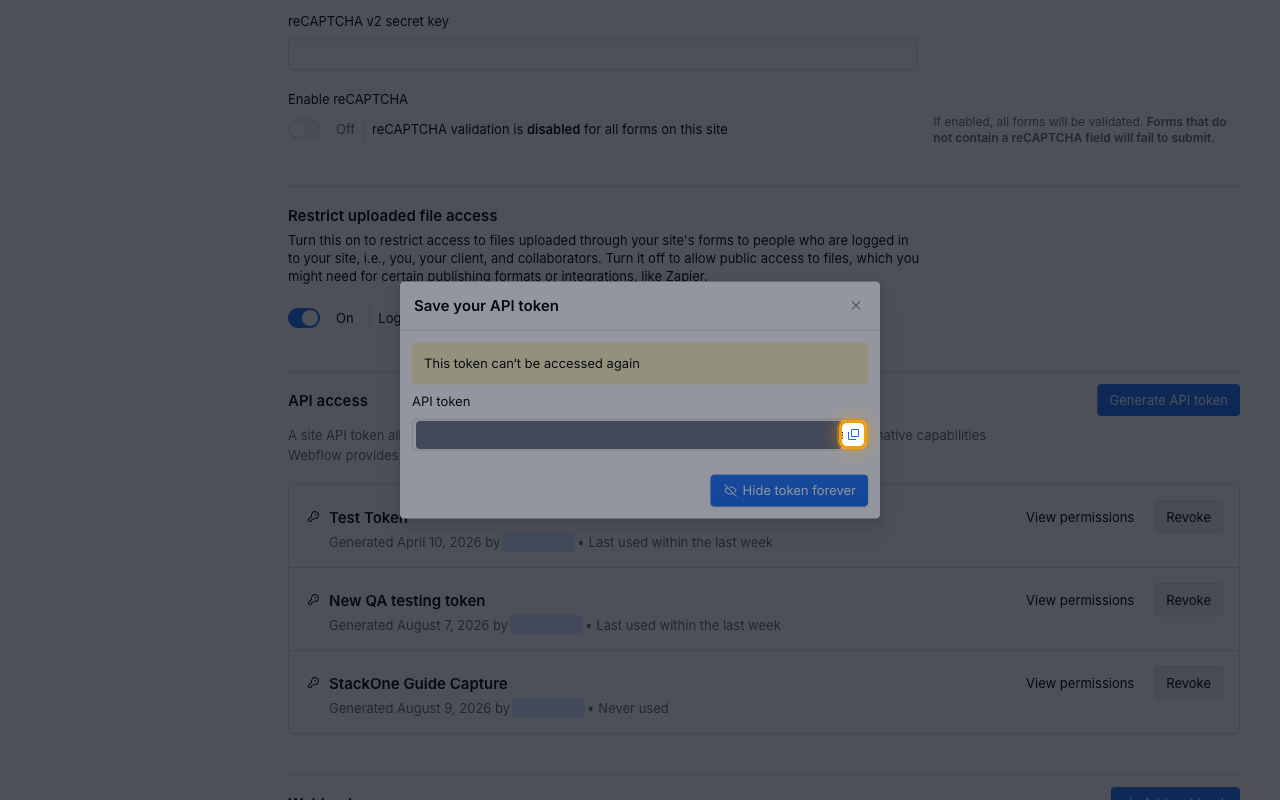Revoke the New QA testing token
Screen dimensions: 1280x800
tap(1188, 600)
